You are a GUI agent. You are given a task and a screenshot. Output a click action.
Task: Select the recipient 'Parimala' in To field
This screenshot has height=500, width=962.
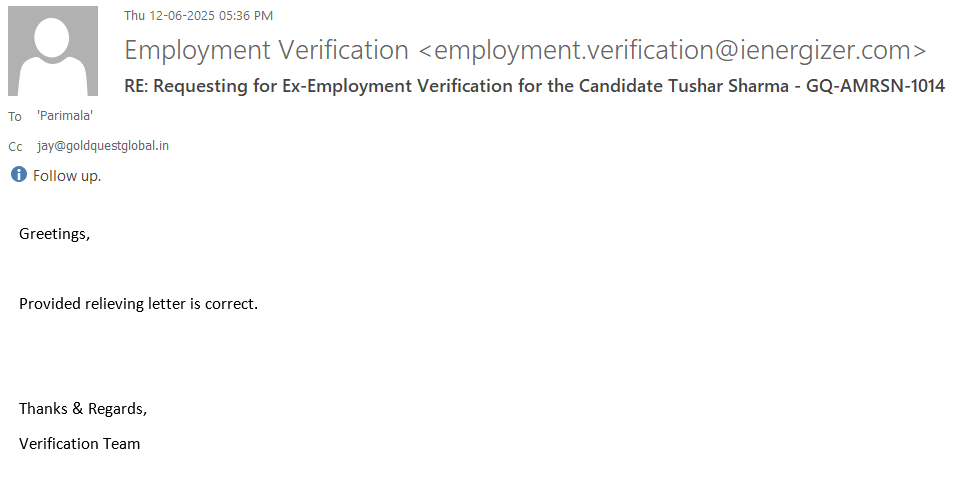coord(65,116)
